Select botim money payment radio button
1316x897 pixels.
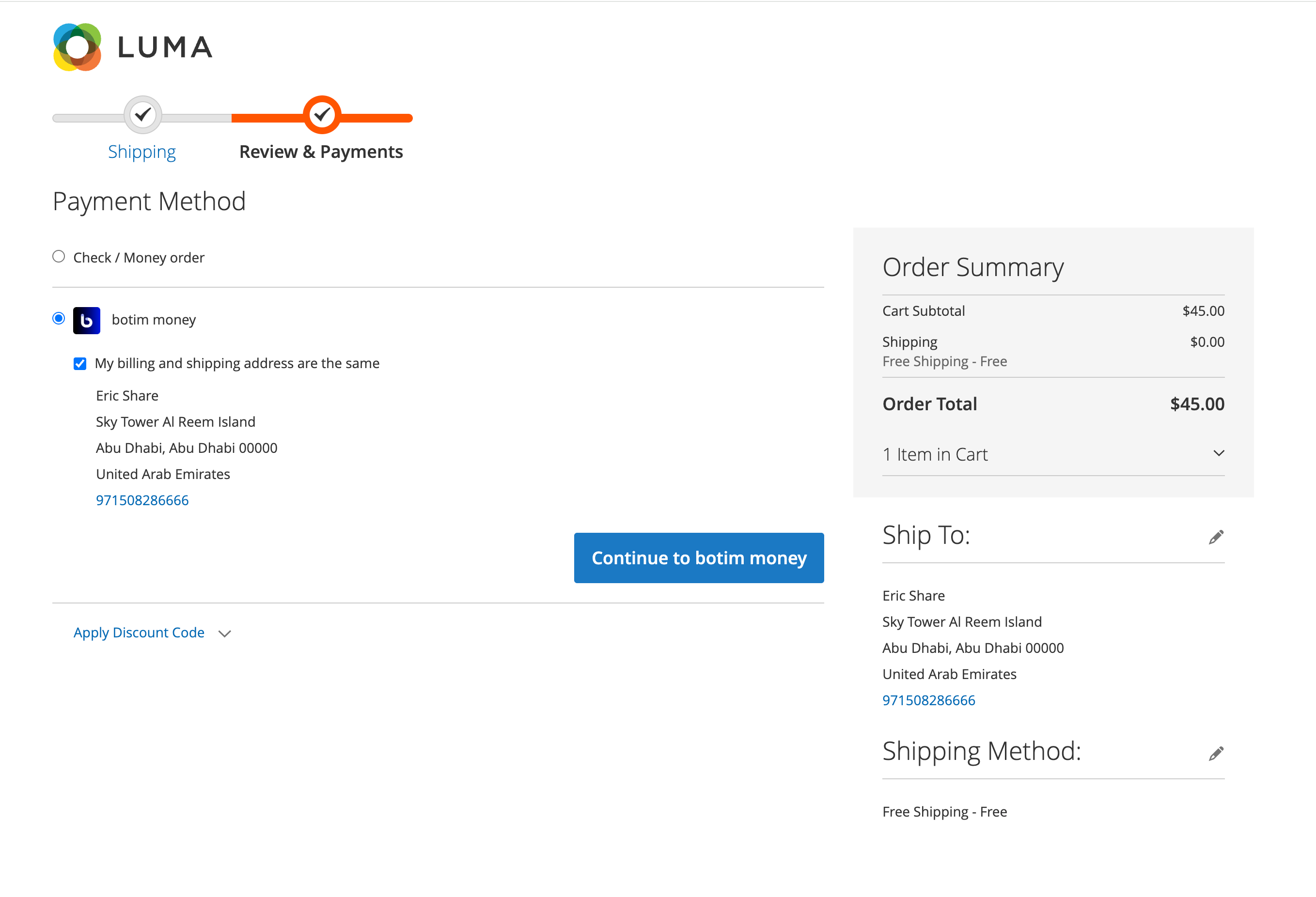click(58, 319)
